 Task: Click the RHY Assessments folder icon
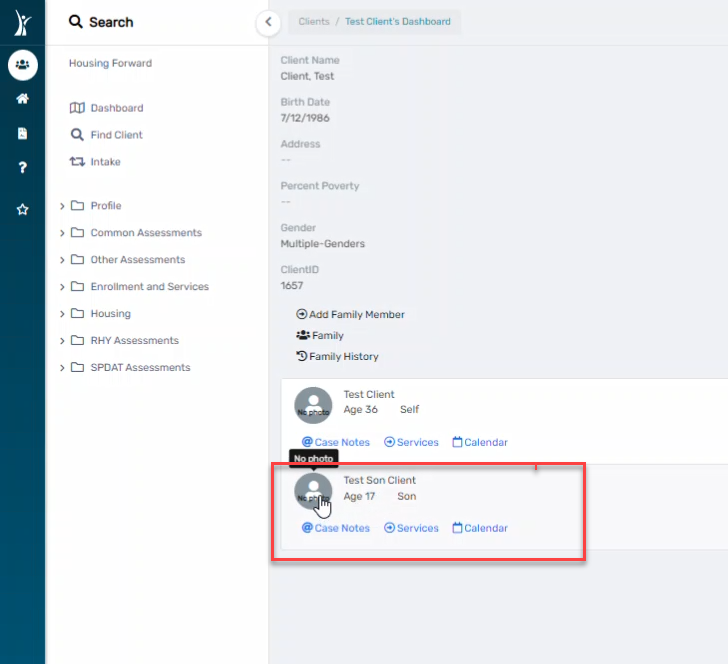(x=77, y=340)
